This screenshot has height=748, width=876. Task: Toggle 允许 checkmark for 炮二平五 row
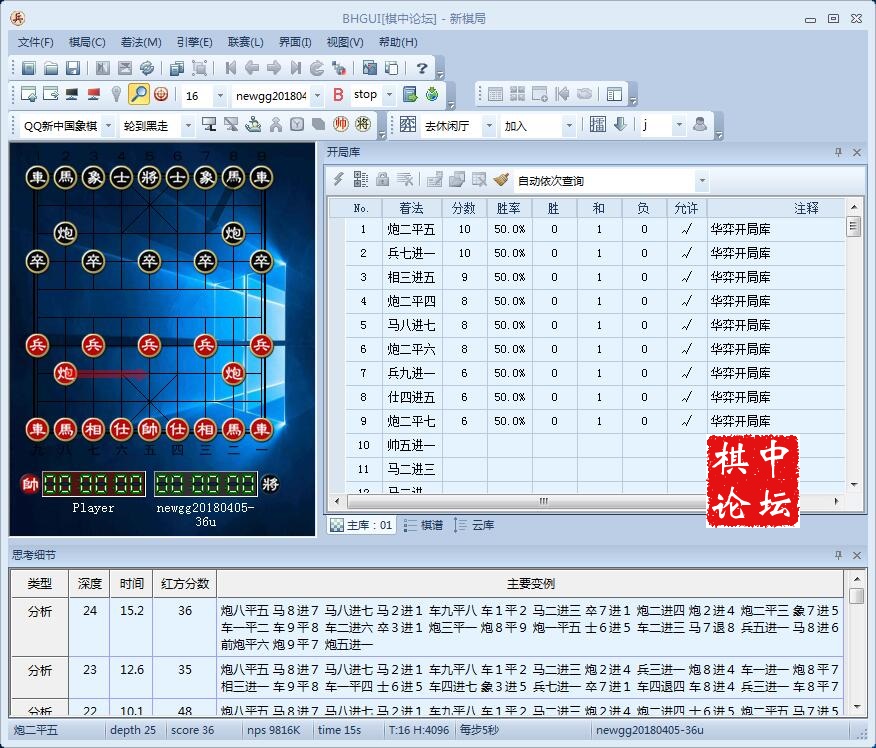coord(687,229)
